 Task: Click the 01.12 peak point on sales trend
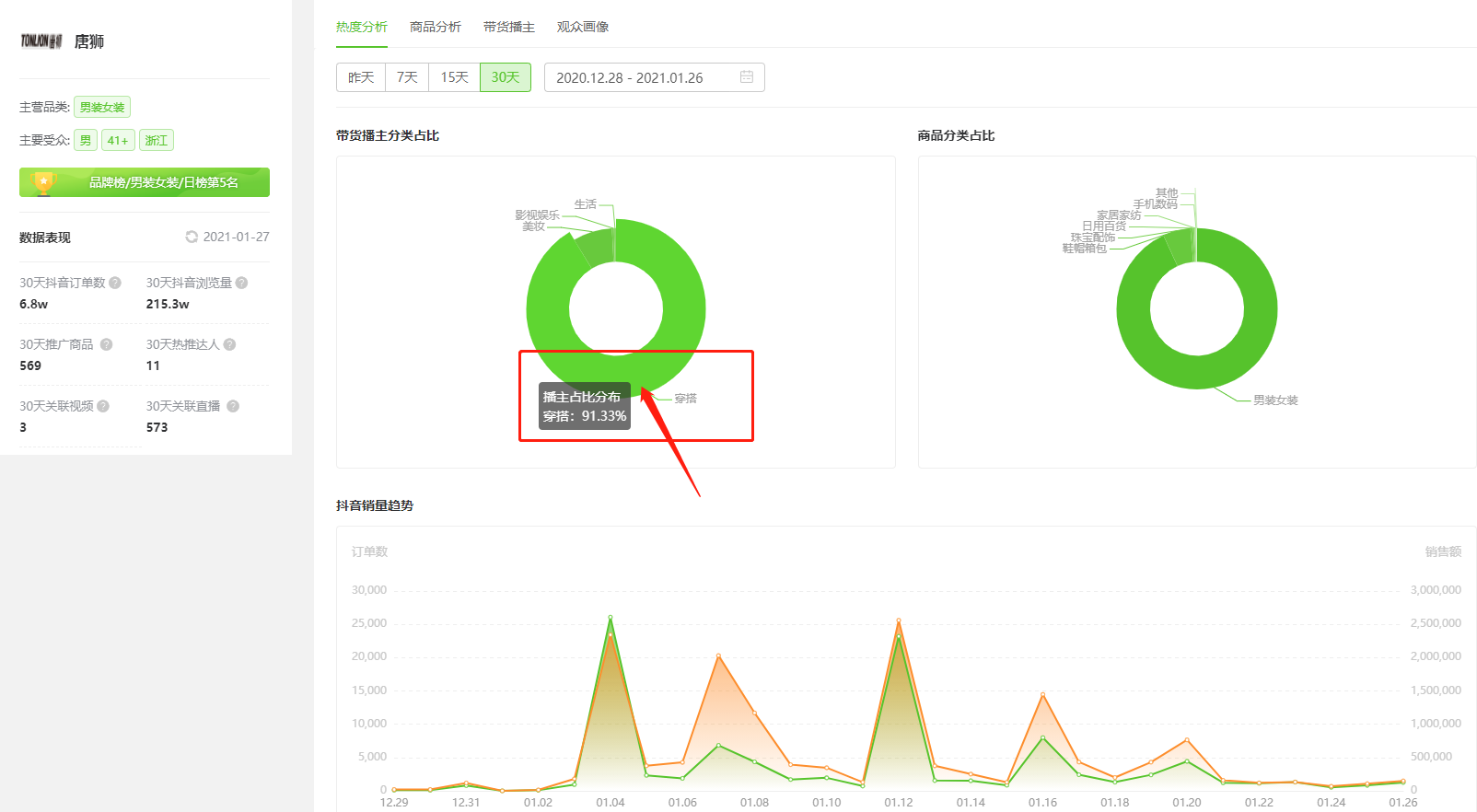coord(899,621)
